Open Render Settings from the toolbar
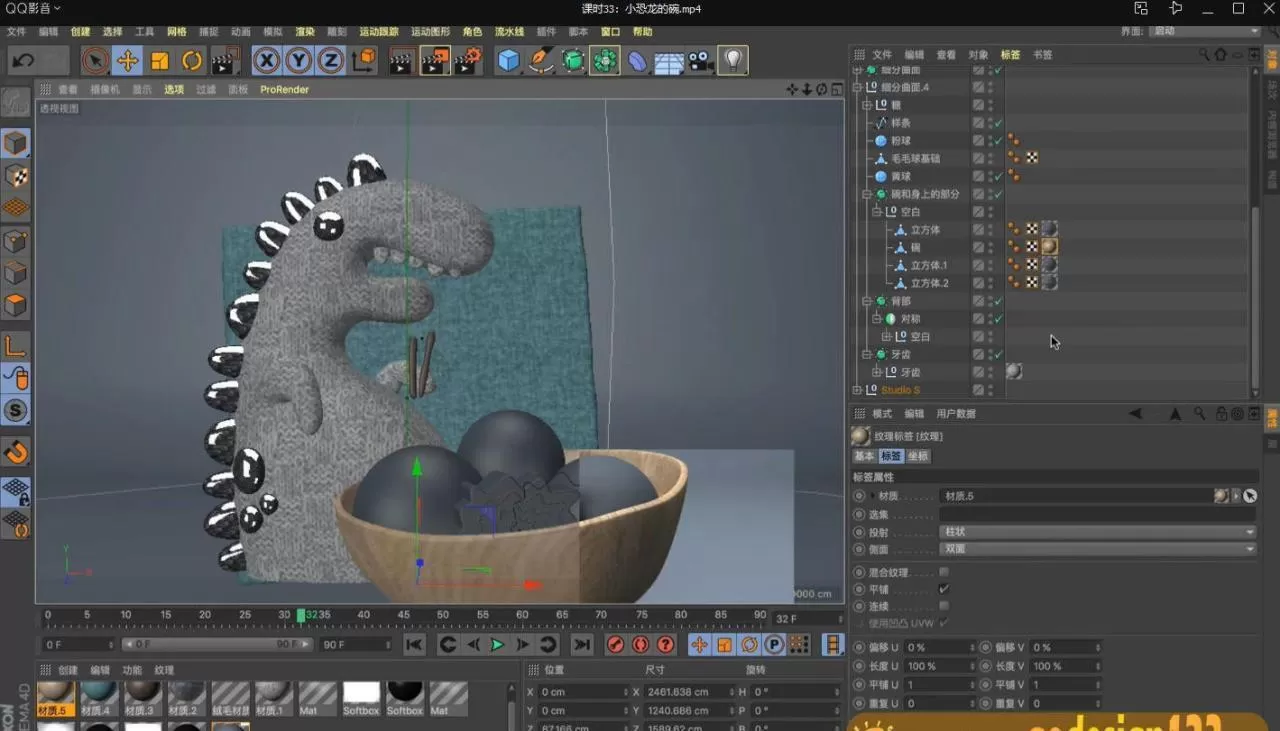 (x=467, y=61)
